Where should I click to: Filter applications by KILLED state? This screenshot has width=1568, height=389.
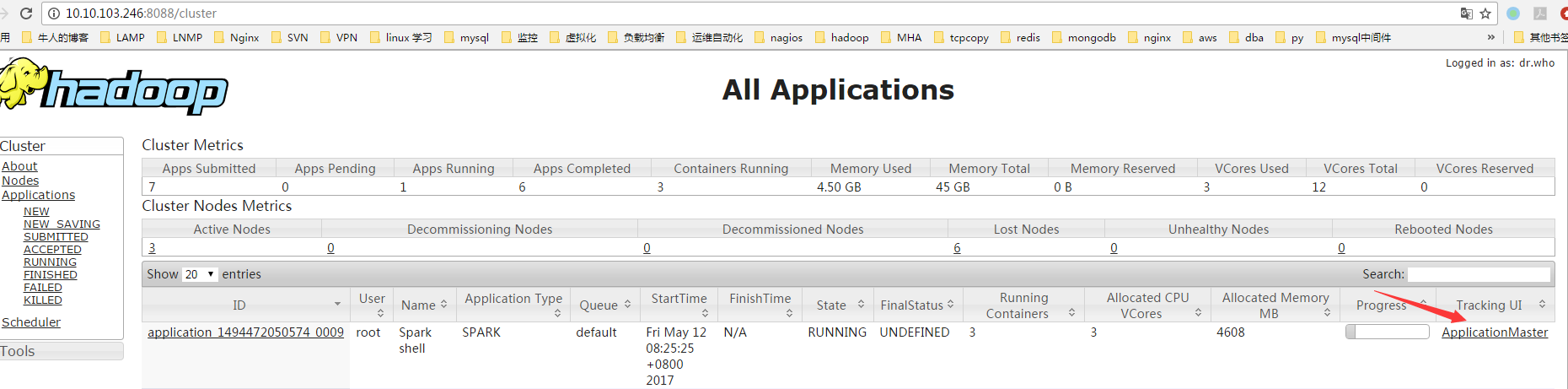[x=43, y=300]
